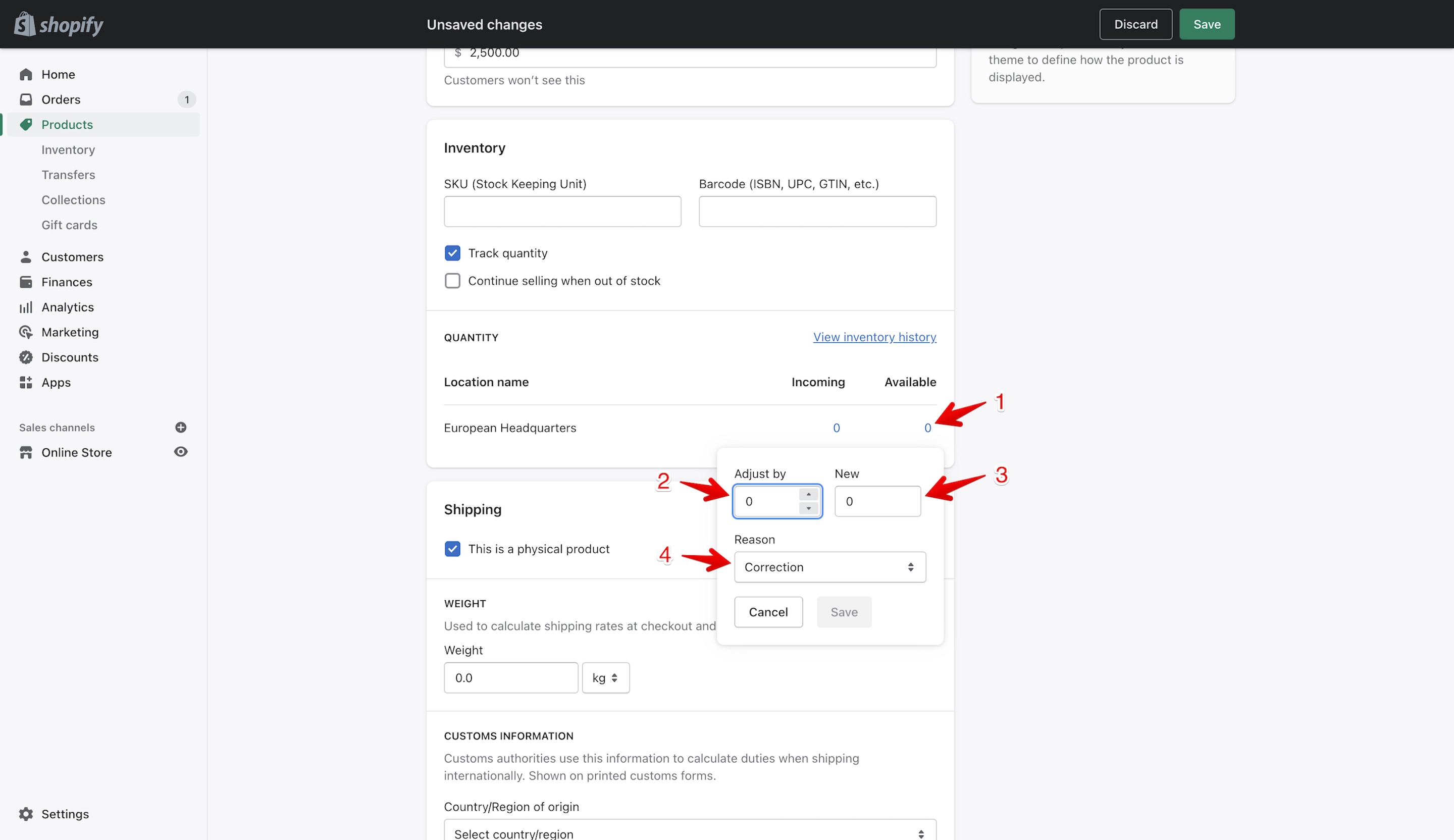Open Online Store in the sidebar
The width and height of the screenshot is (1454, 840).
click(x=77, y=452)
